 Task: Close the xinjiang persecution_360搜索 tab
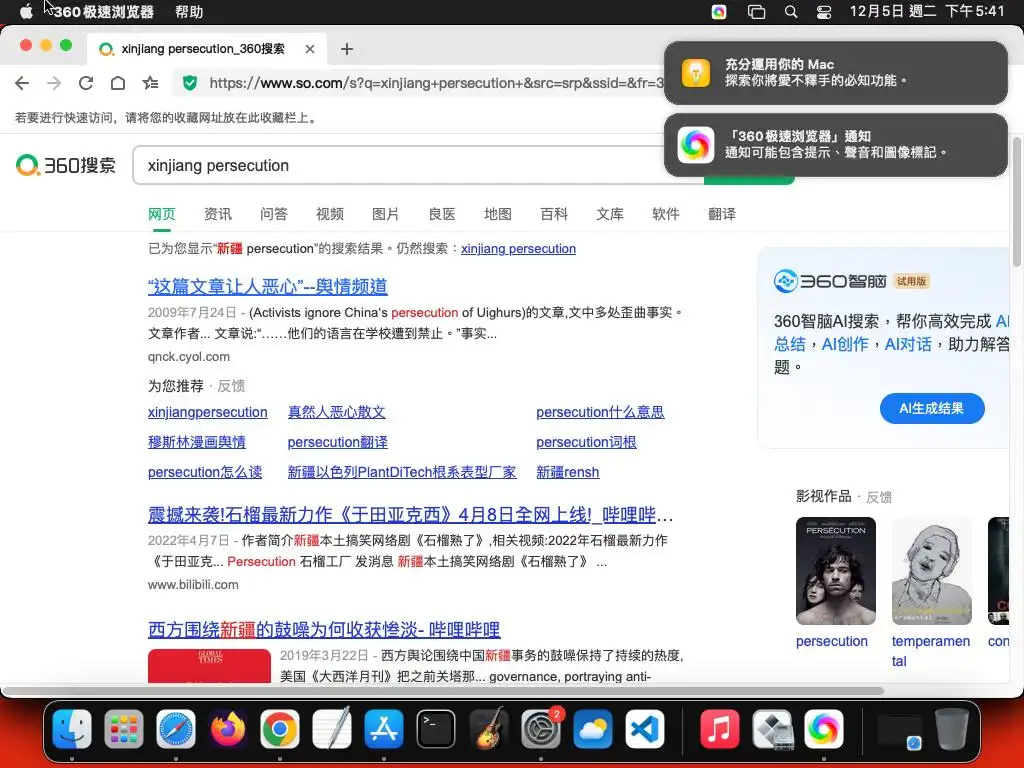(310, 49)
